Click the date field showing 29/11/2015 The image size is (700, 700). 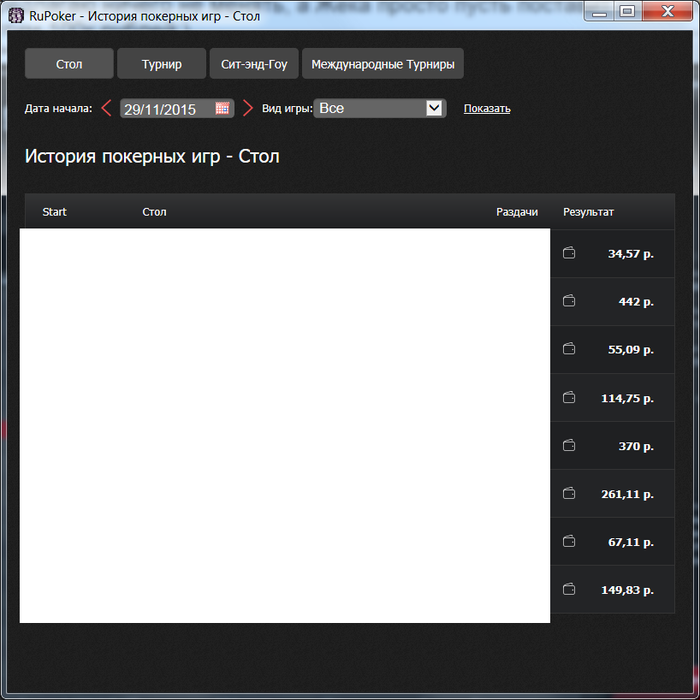(177, 108)
